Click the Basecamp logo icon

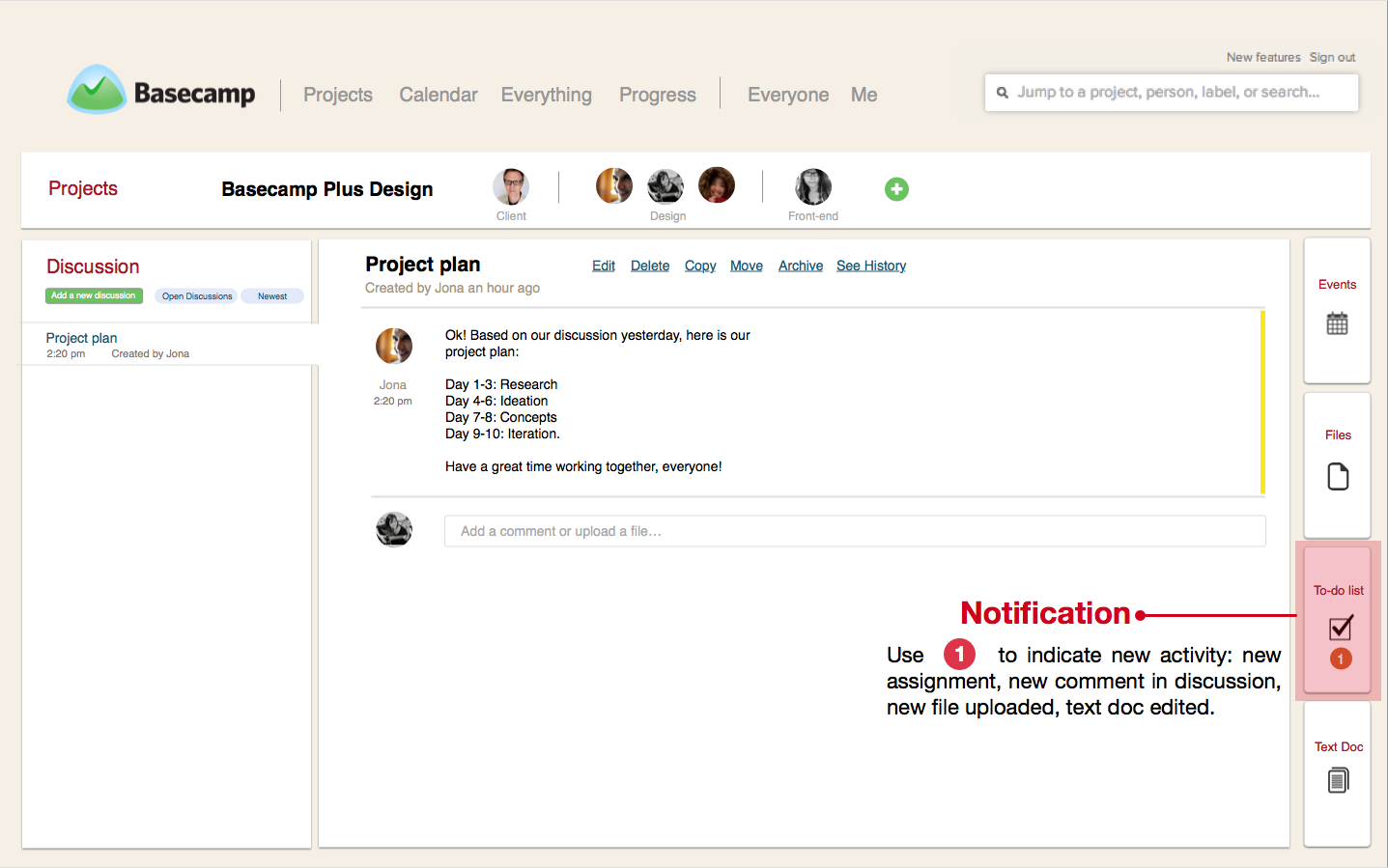97,90
